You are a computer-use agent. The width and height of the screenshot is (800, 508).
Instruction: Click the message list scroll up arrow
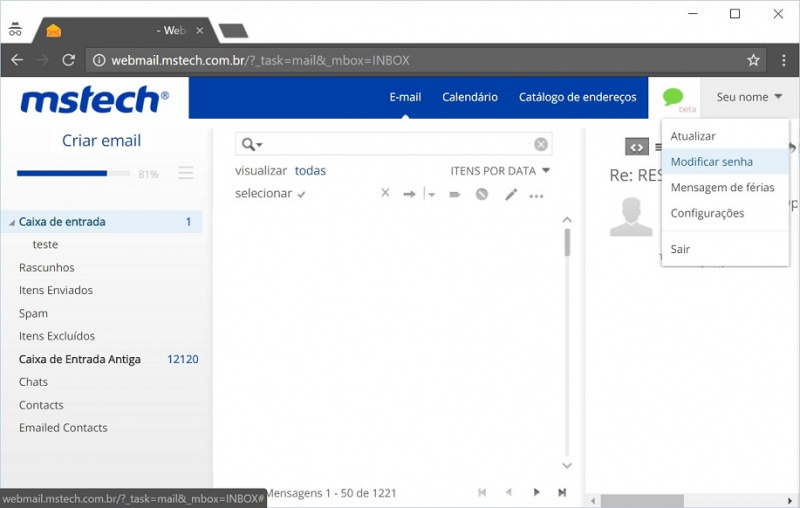[567, 220]
